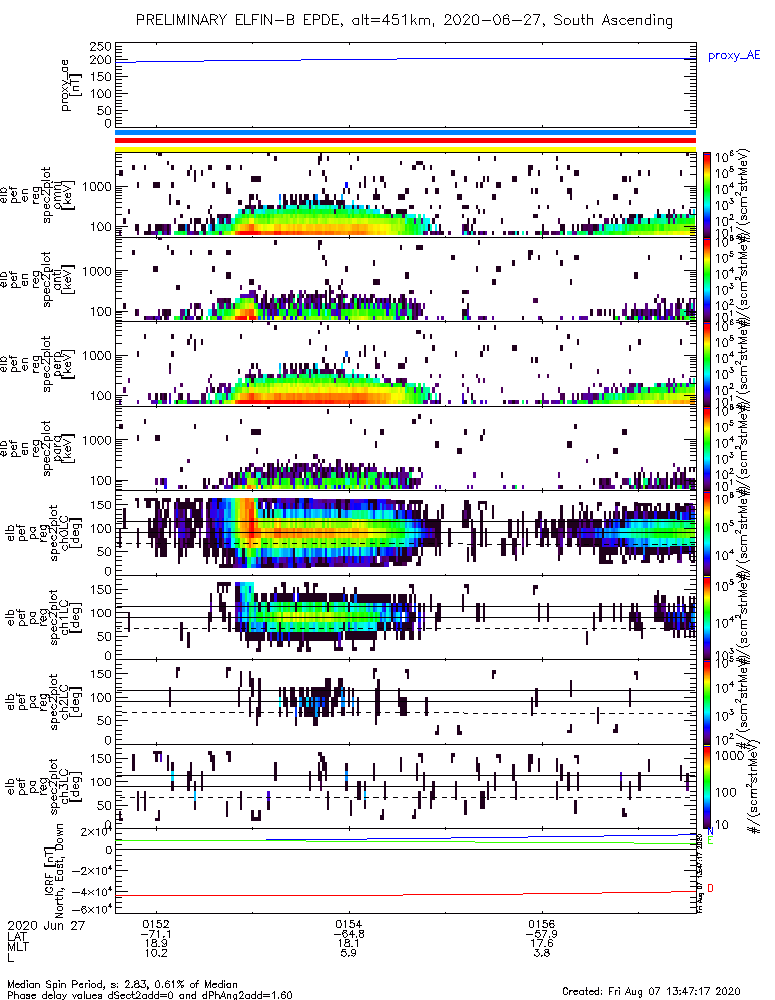Click the blue proxy_AE line in the top panel
The image size is (775, 1000).
(406, 60)
